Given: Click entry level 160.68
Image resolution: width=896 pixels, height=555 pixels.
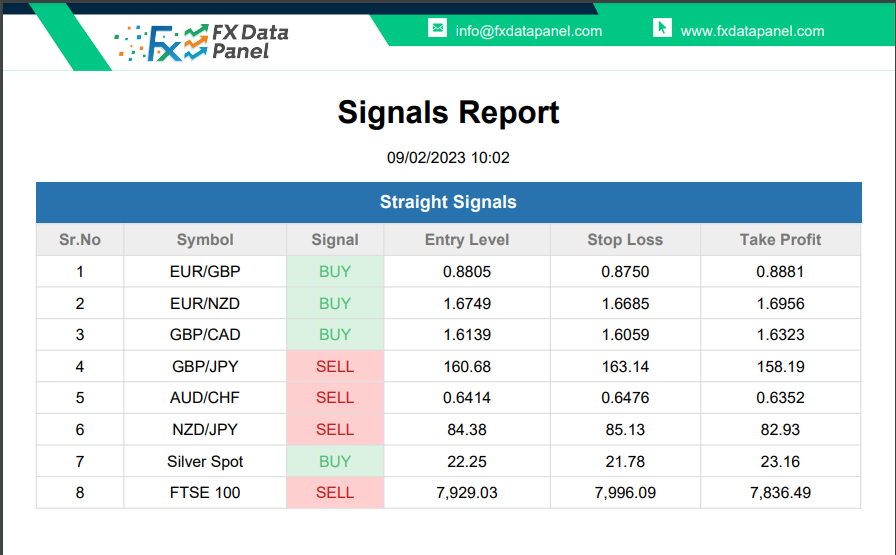Looking at the screenshot, I should click(x=467, y=366).
